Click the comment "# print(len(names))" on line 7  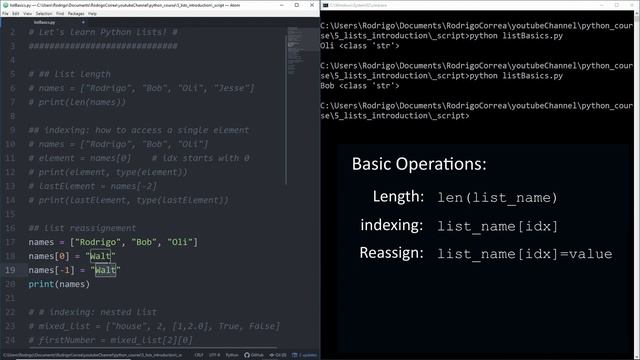point(77,102)
